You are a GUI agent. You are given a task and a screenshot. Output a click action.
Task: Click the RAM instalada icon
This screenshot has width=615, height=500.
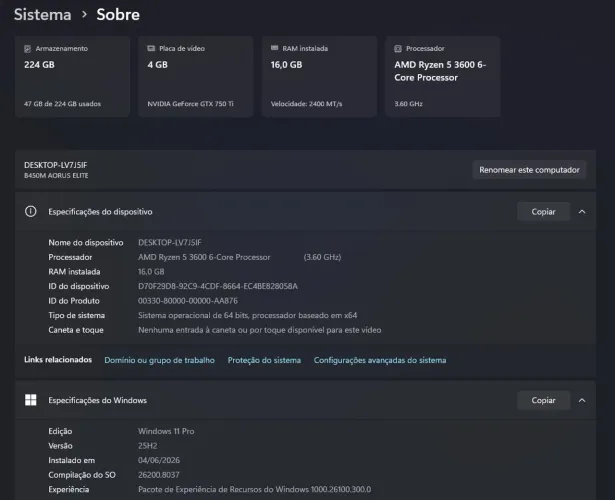[275, 48]
